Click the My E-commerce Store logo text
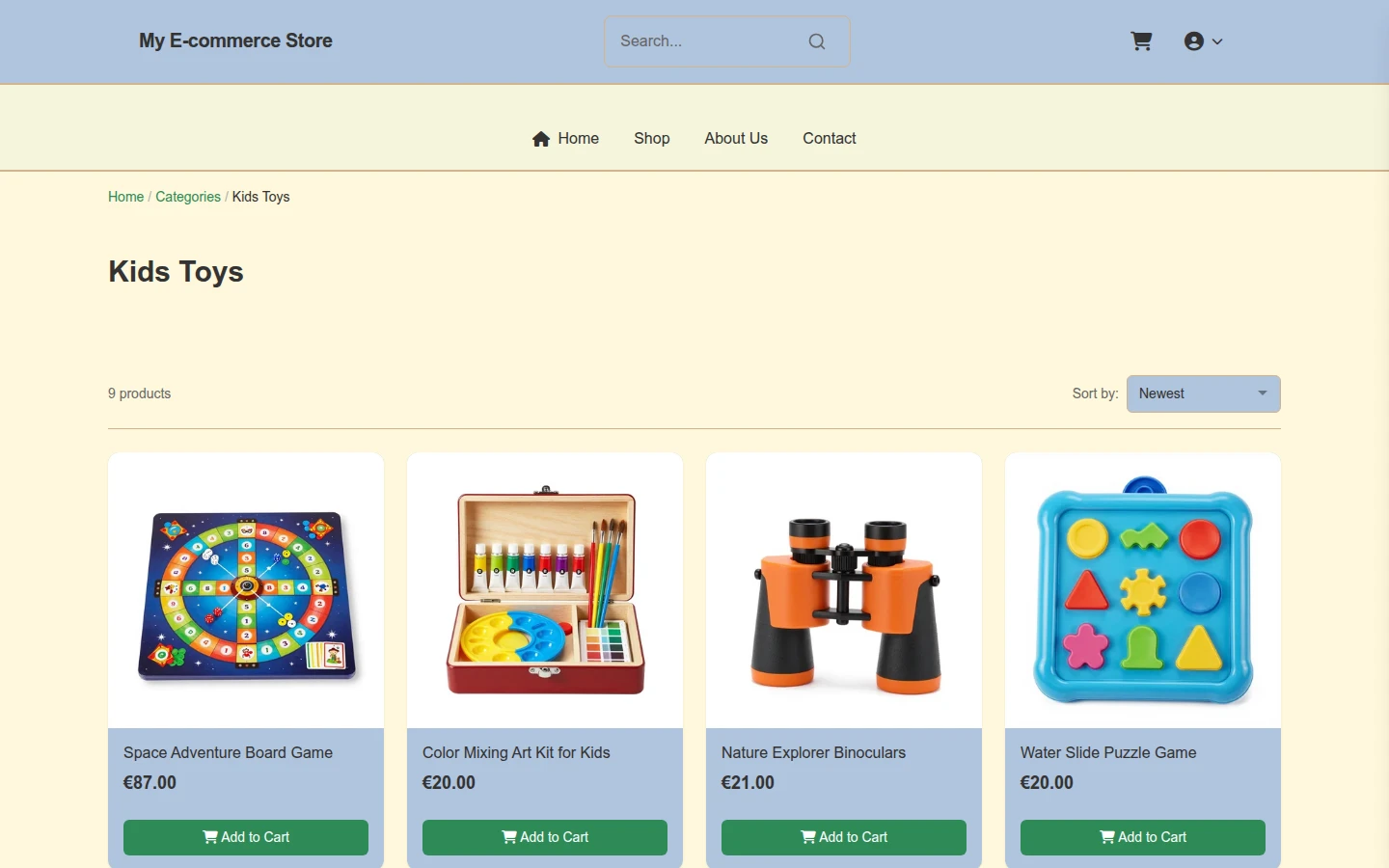Screen dimensions: 1389x868 click(x=235, y=41)
